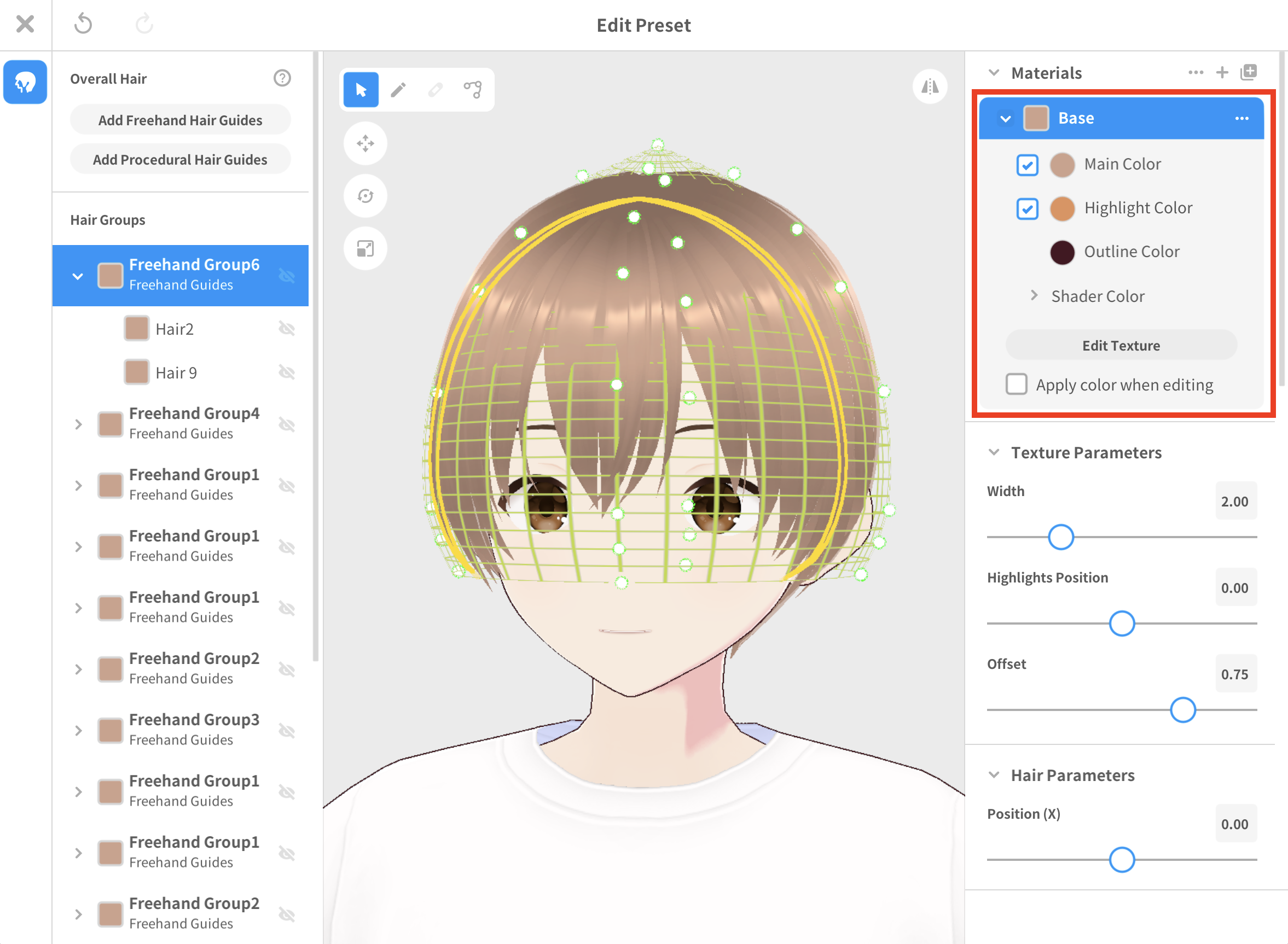Open Base material three-dot menu
Screen dimensions: 1288x944
pyautogui.click(x=1241, y=118)
